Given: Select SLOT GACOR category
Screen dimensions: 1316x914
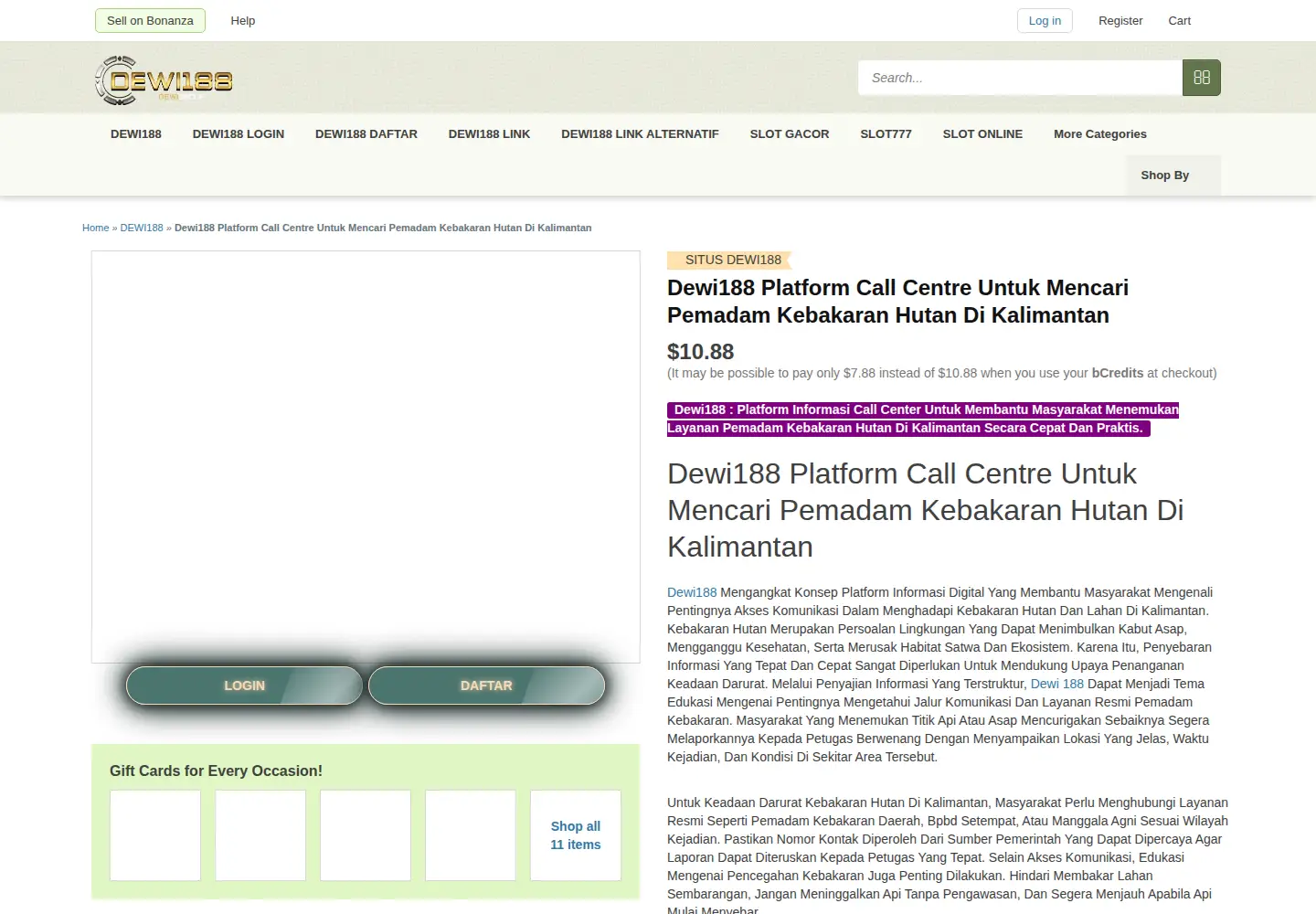Looking at the screenshot, I should click(790, 133).
